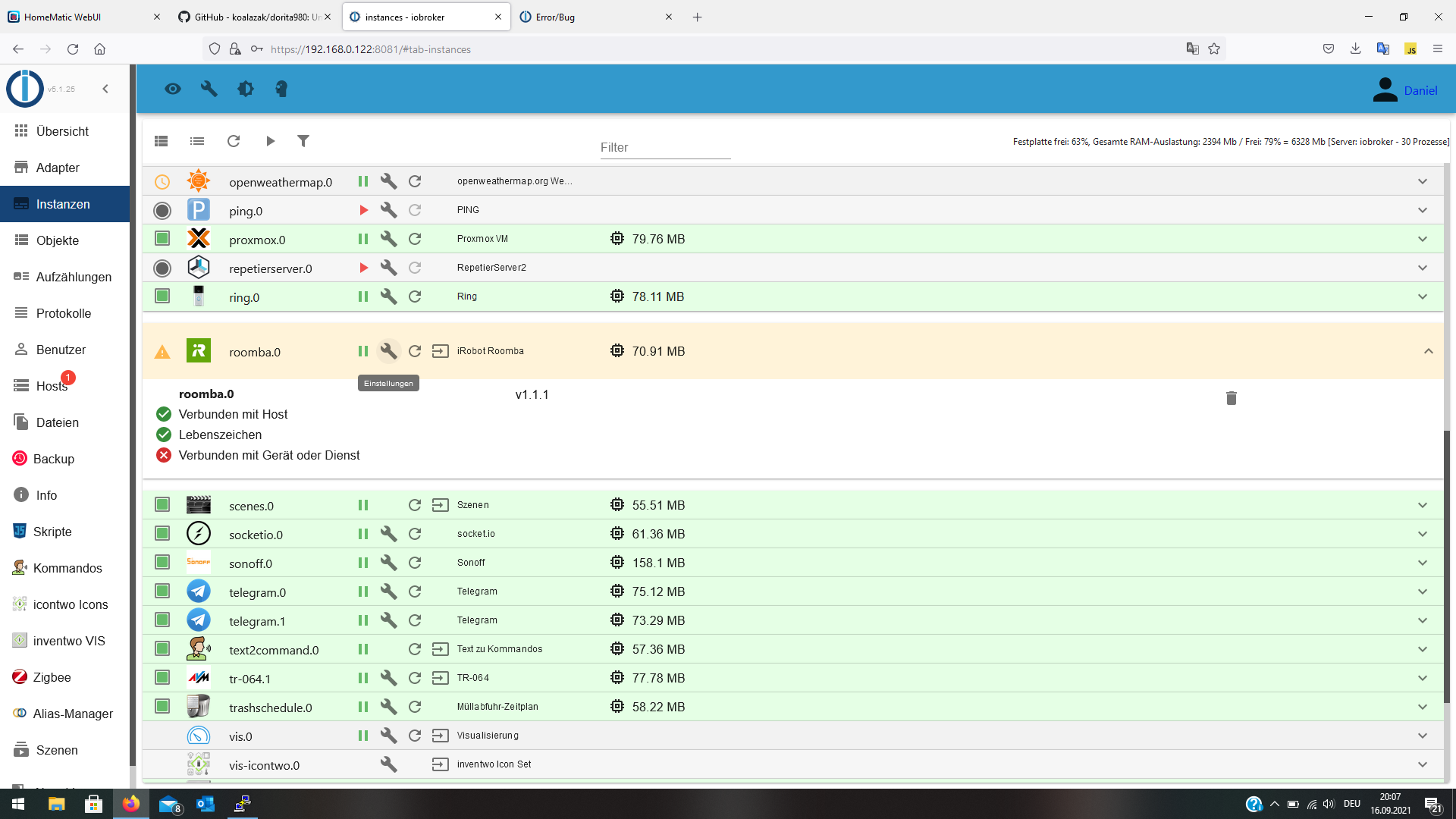Click expert mode head icon in header
The image size is (1456, 819).
[281, 89]
